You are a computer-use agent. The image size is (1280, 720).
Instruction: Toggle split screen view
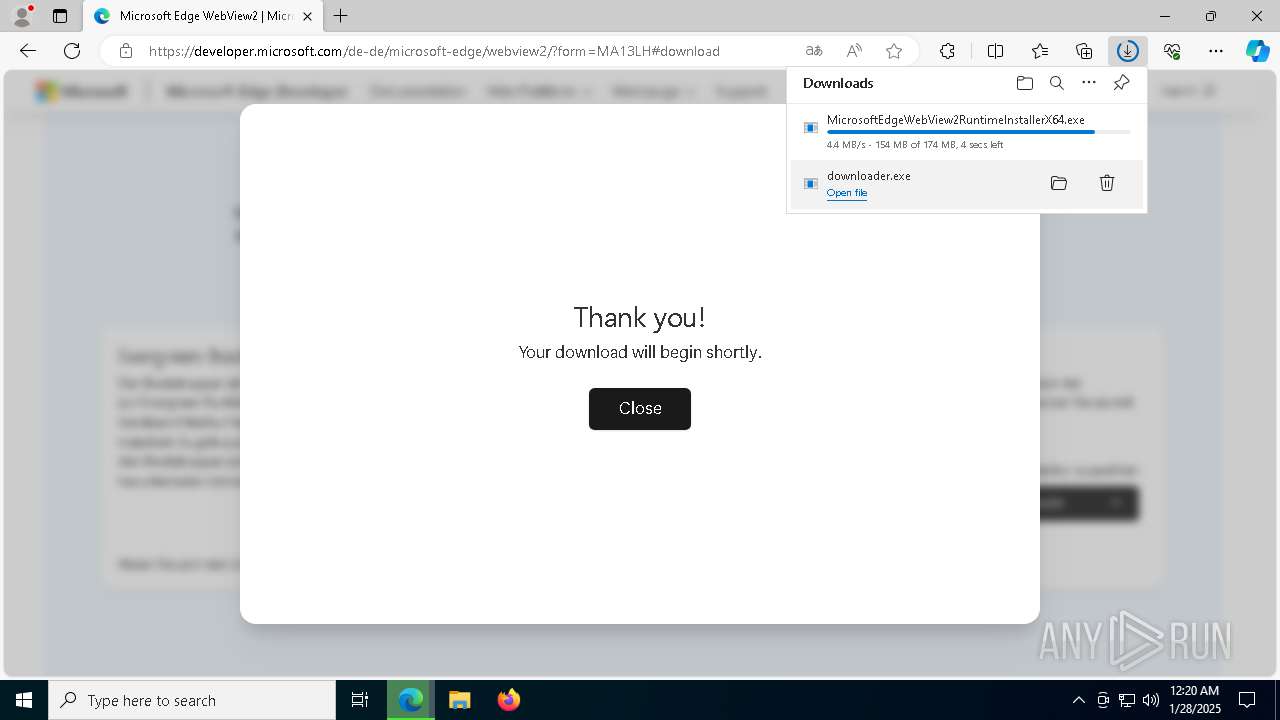(996, 51)
